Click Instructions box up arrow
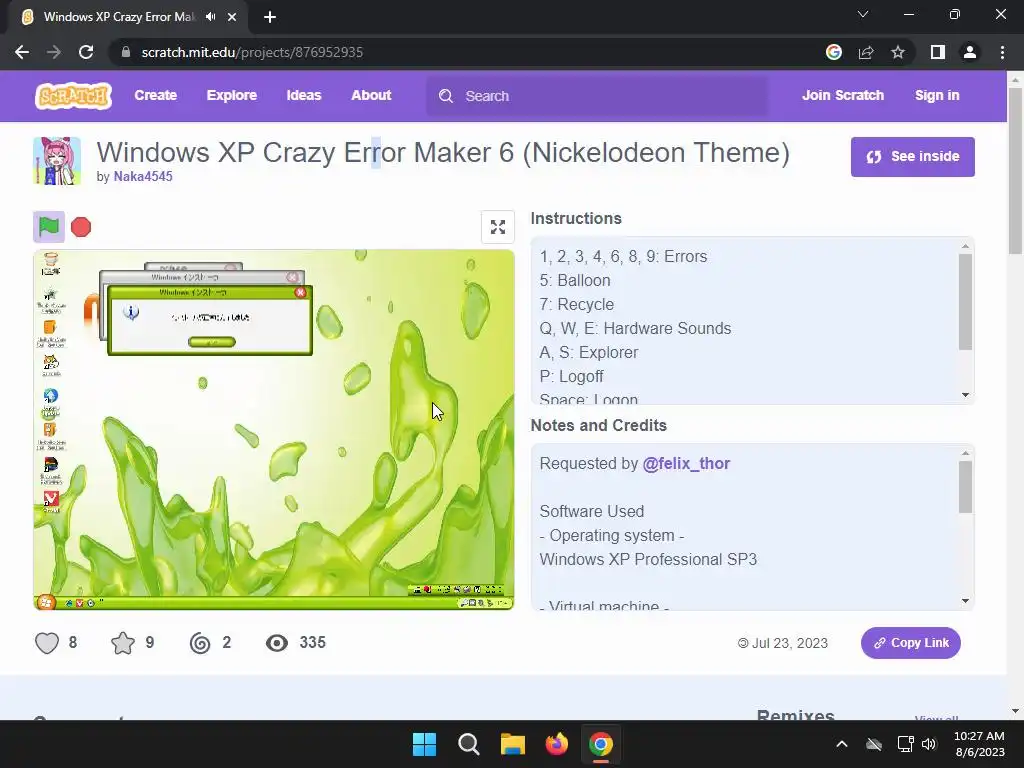Viewport: 1024px width, 768px height. [965, 246]
